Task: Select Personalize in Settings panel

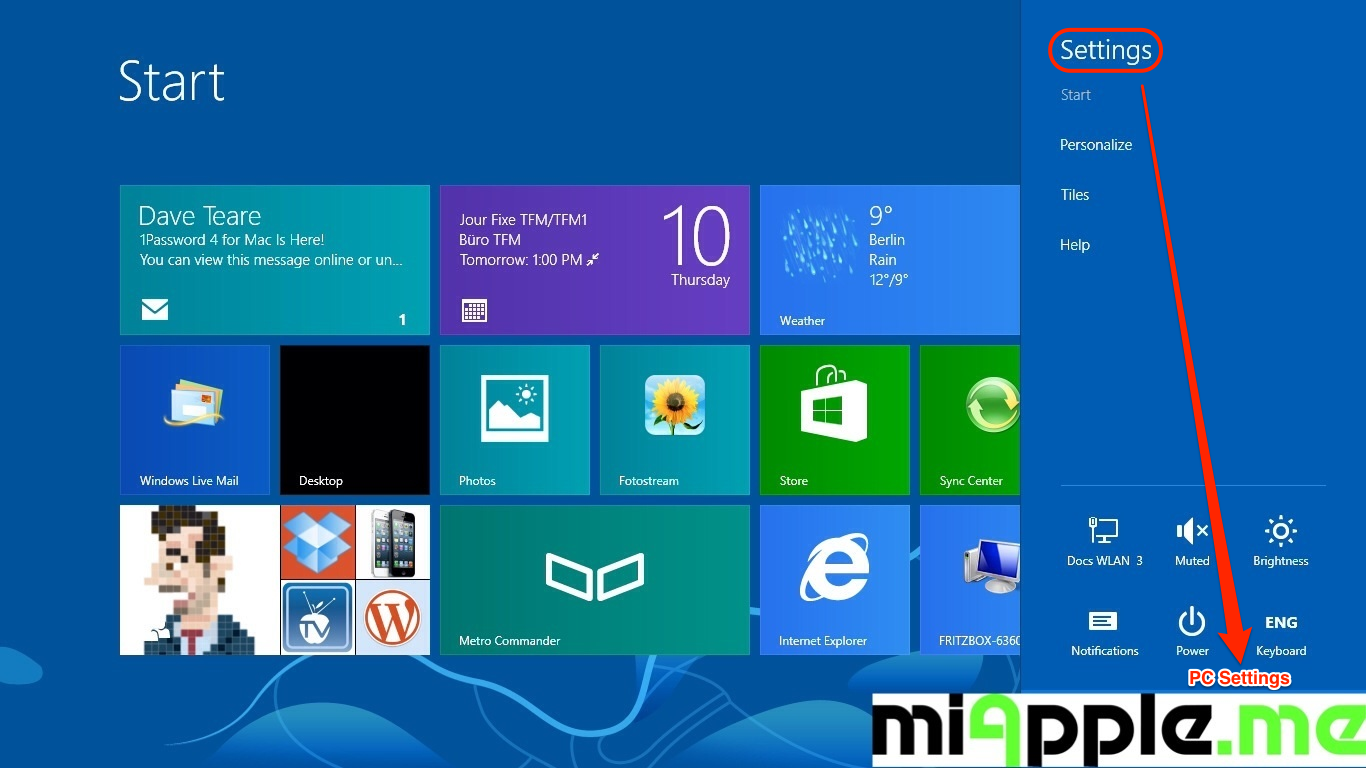Action: [x=1096, y=145]
